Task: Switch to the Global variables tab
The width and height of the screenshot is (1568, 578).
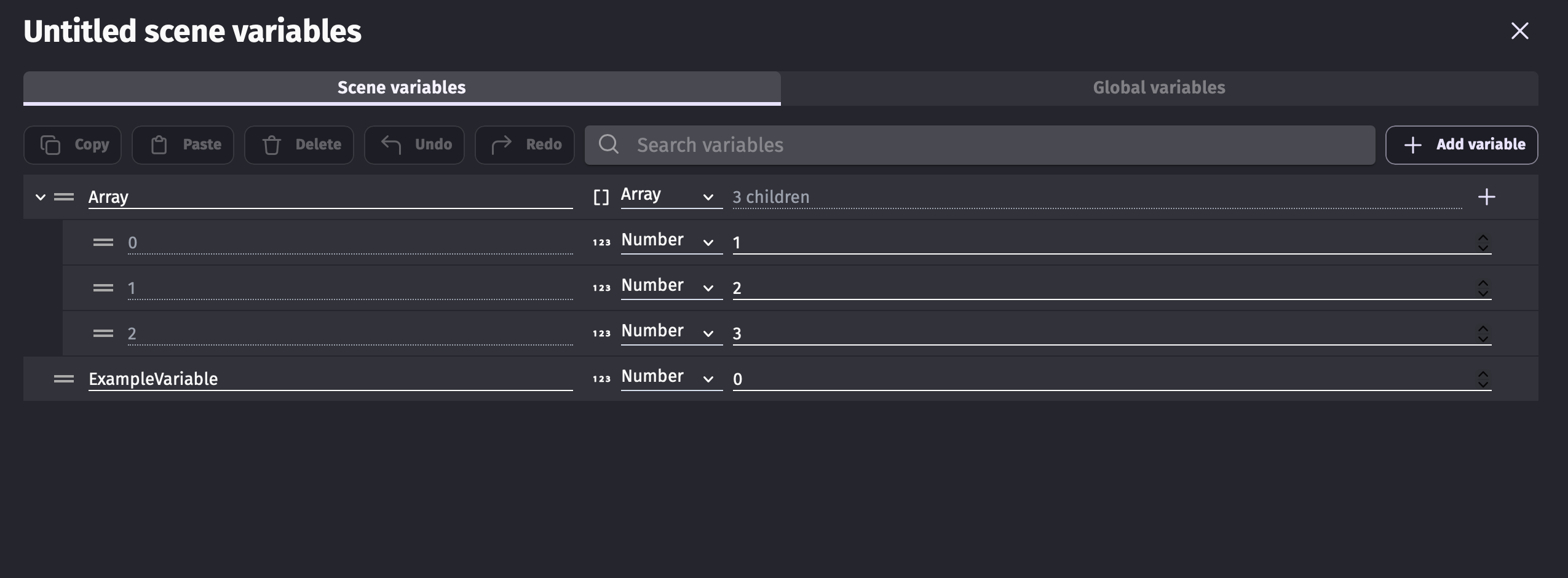Action: click(1159, 88)
